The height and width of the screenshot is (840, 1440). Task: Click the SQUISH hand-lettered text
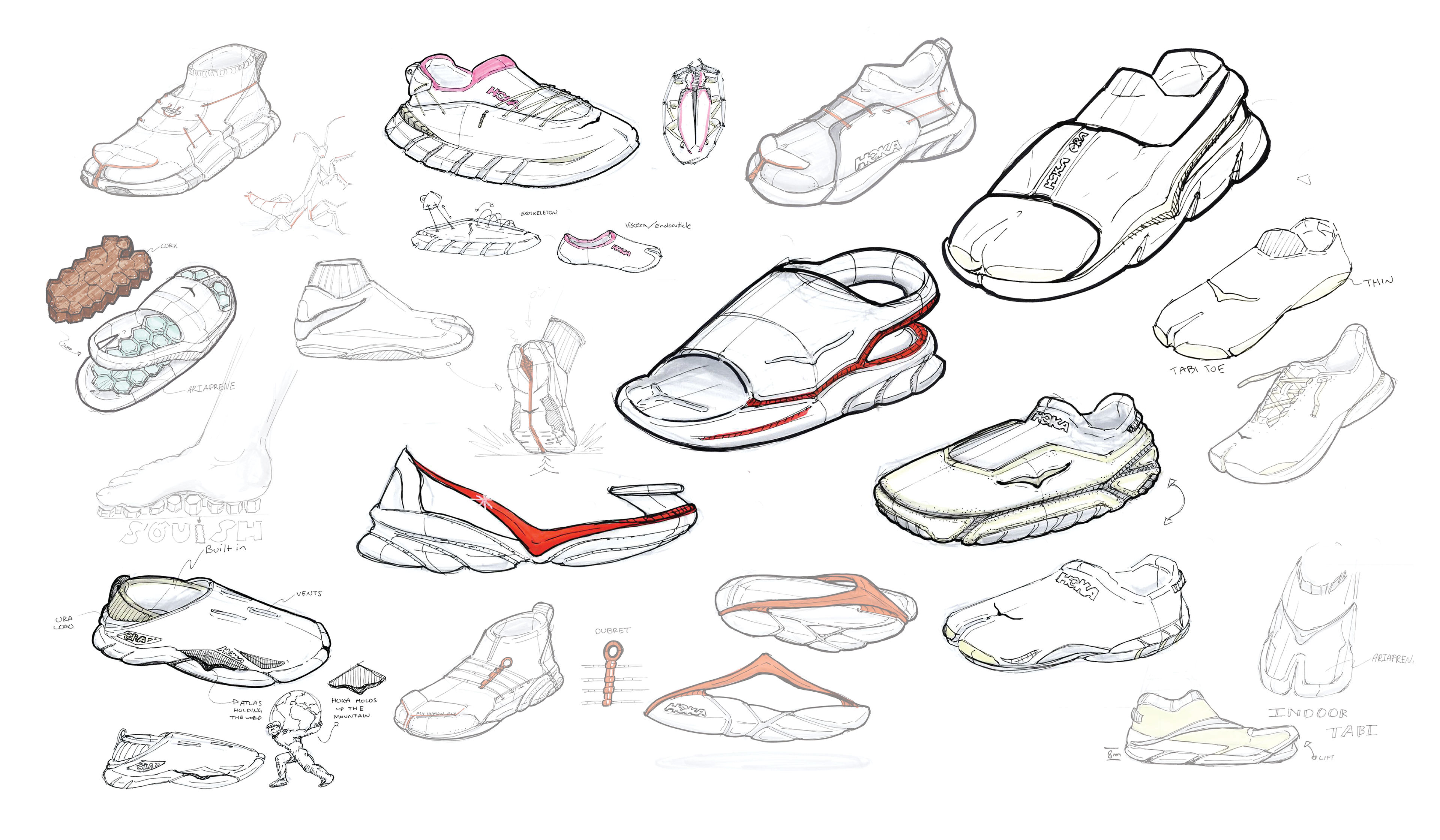191,532
